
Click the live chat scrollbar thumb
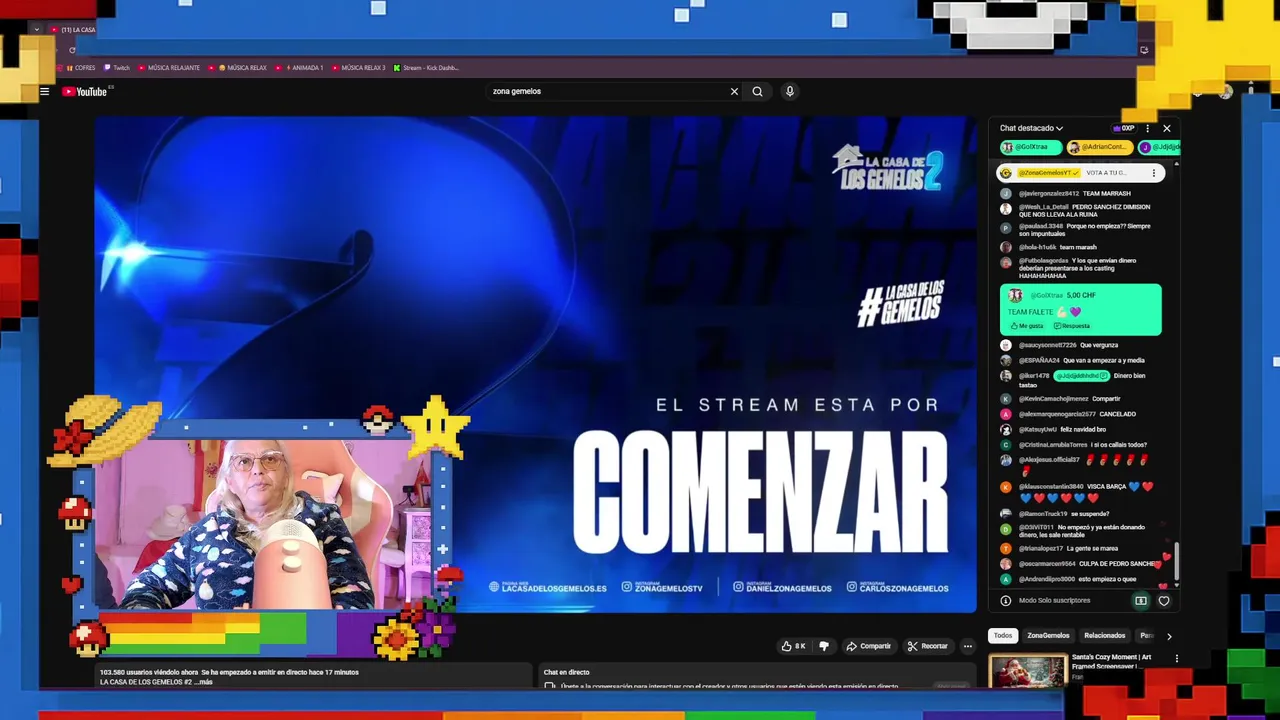(1176, 560)
